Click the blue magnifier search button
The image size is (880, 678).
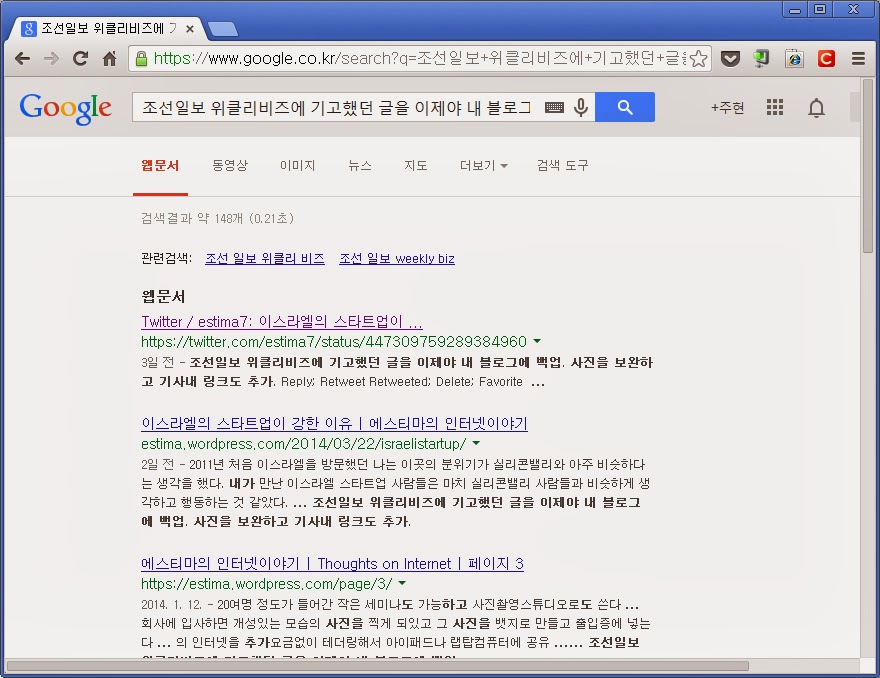tap(625, 107)
